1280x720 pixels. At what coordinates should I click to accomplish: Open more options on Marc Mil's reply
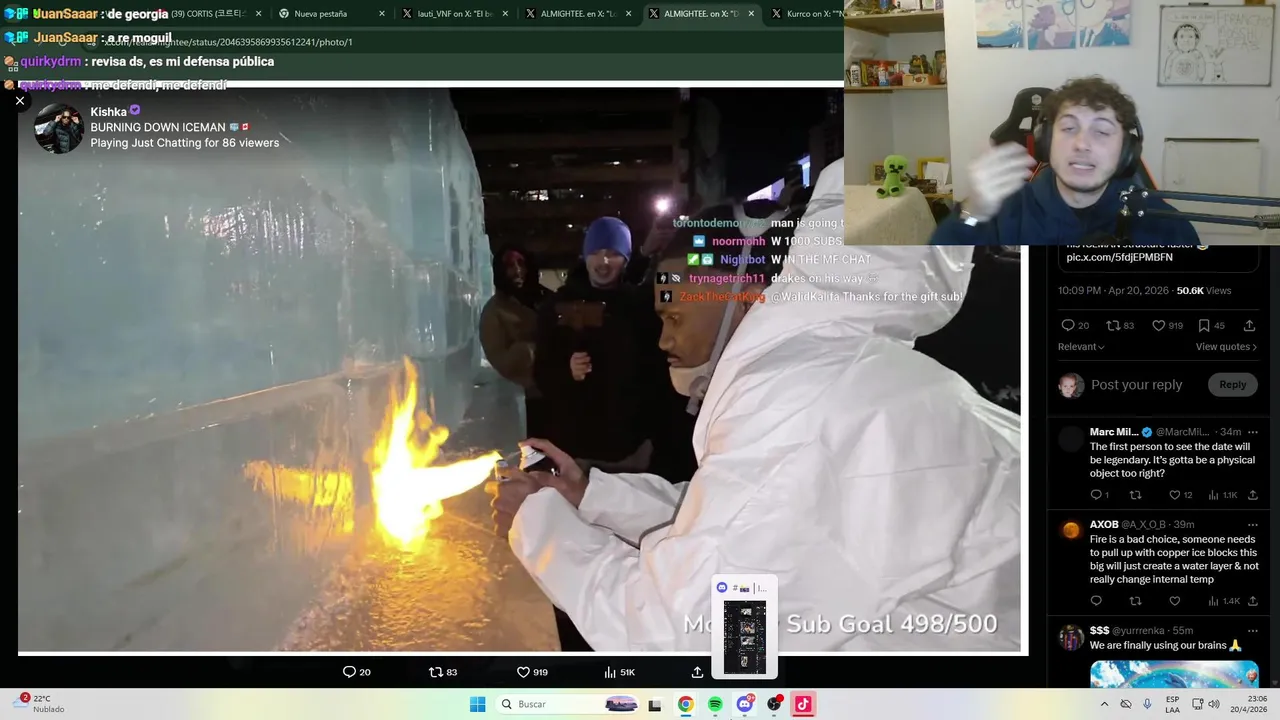[x=1252, y=432]
